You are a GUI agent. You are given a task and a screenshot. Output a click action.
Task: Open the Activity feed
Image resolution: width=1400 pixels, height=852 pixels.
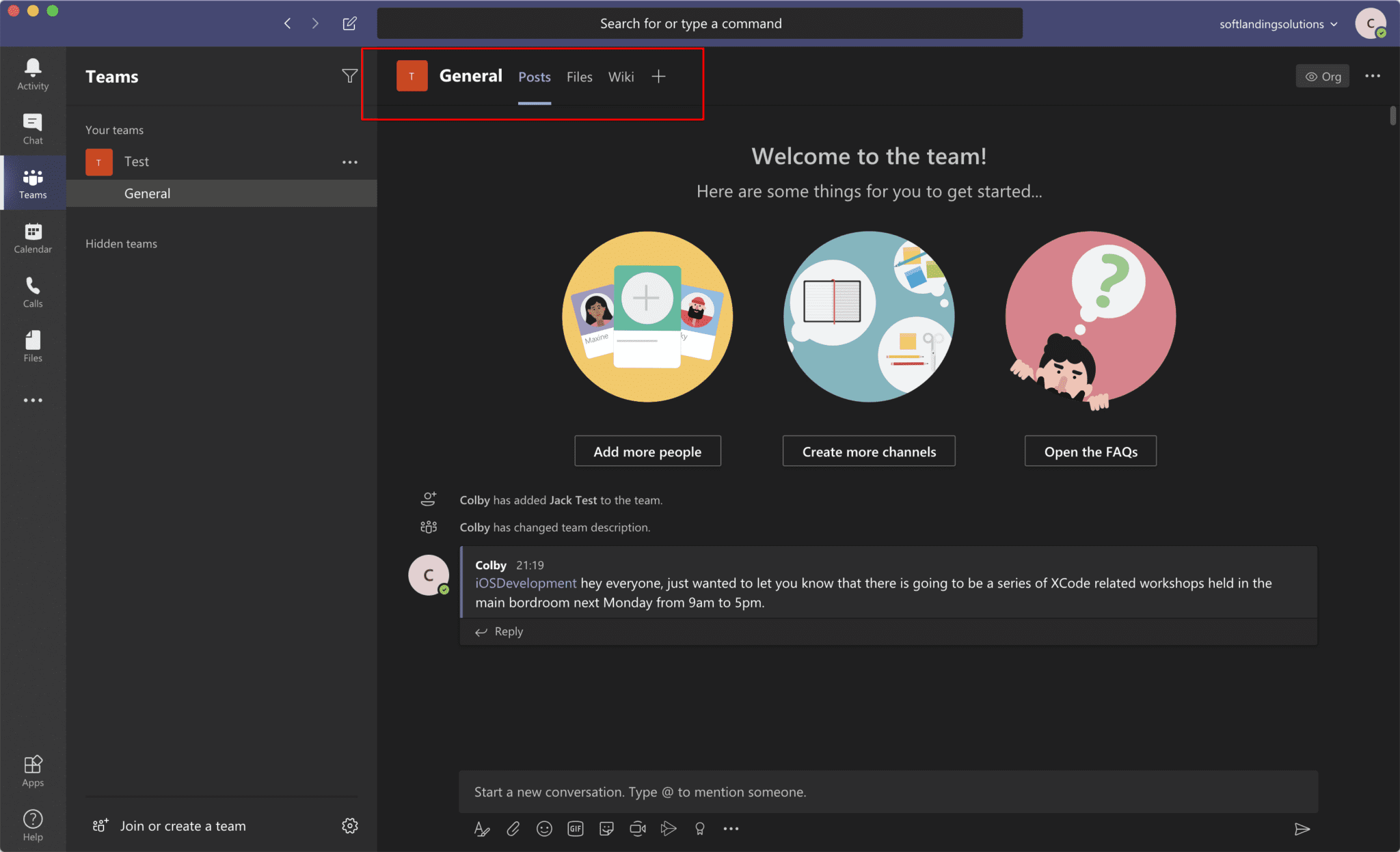(x=32, y=73)
